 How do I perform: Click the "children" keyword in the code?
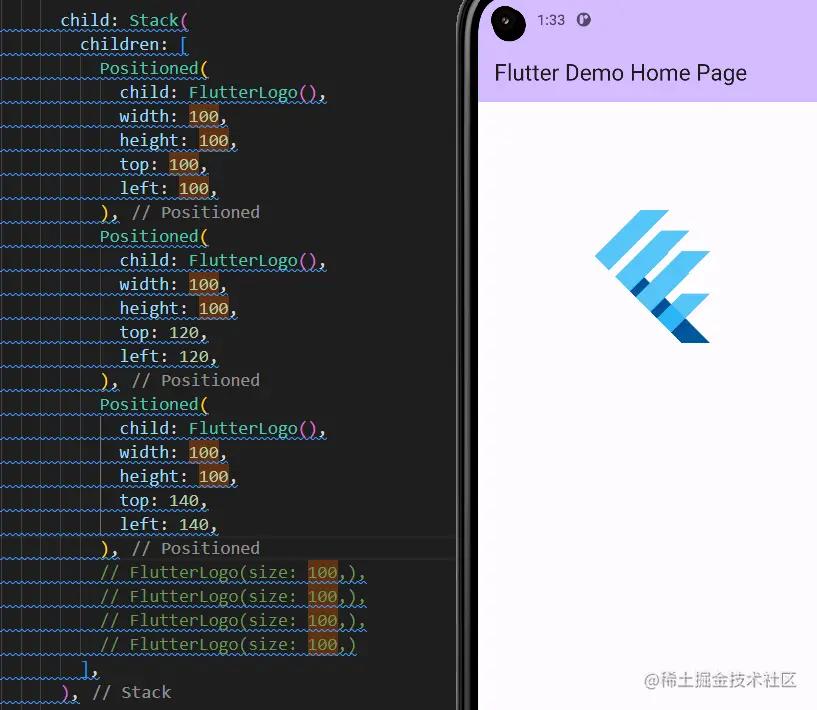click(x=119, y=44)
